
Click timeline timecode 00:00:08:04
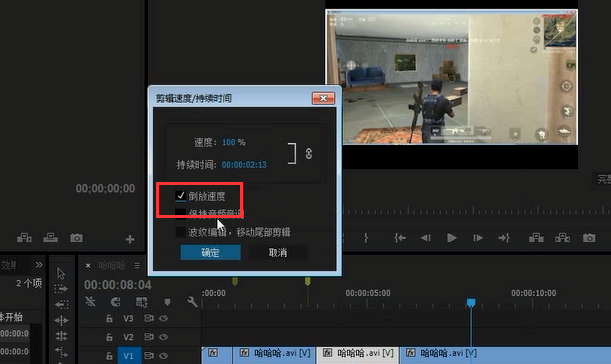coord(118,285)
